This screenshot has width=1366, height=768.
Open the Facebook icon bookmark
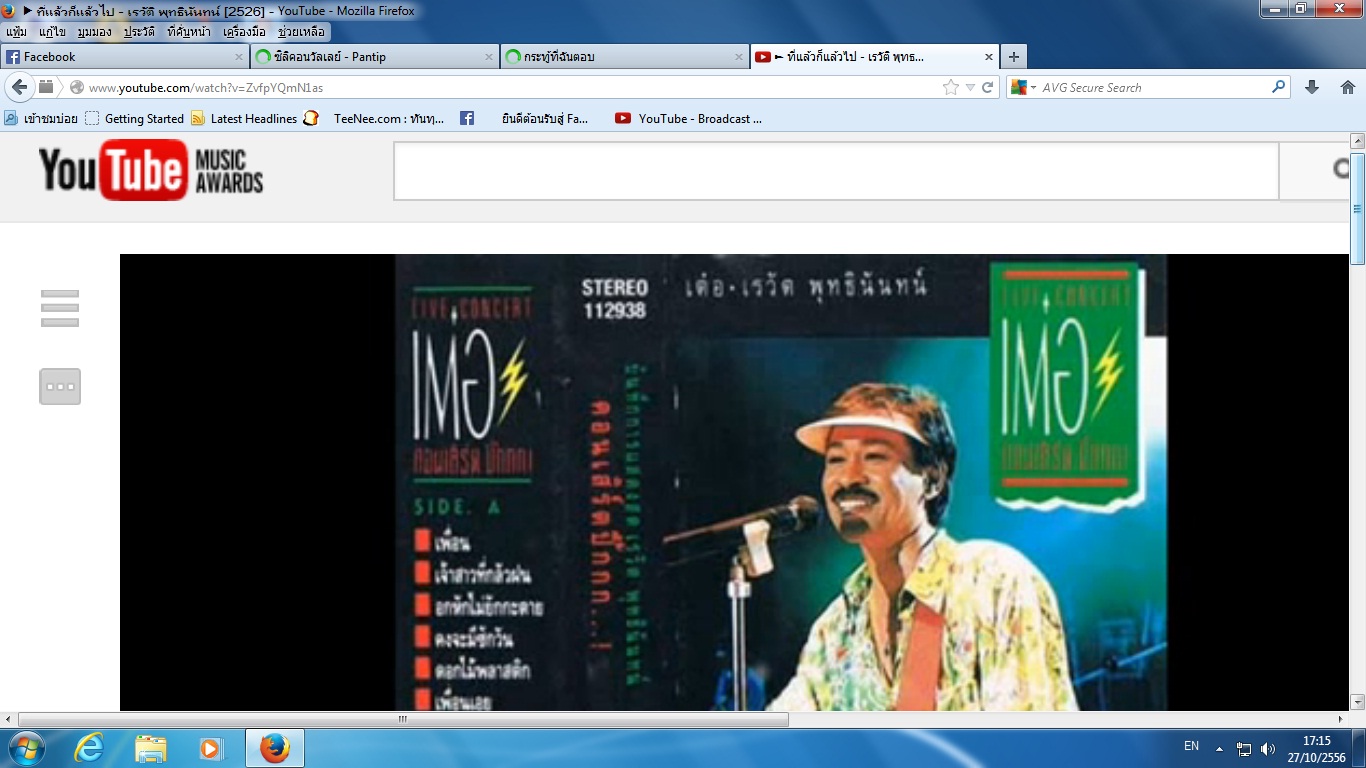coord(467,118)
